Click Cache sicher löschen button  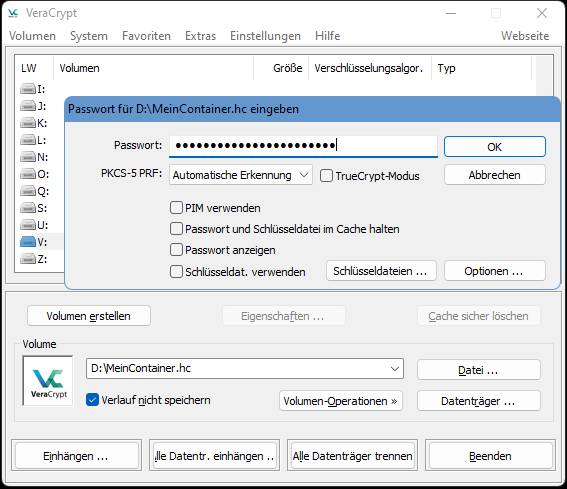click(479, 316)
